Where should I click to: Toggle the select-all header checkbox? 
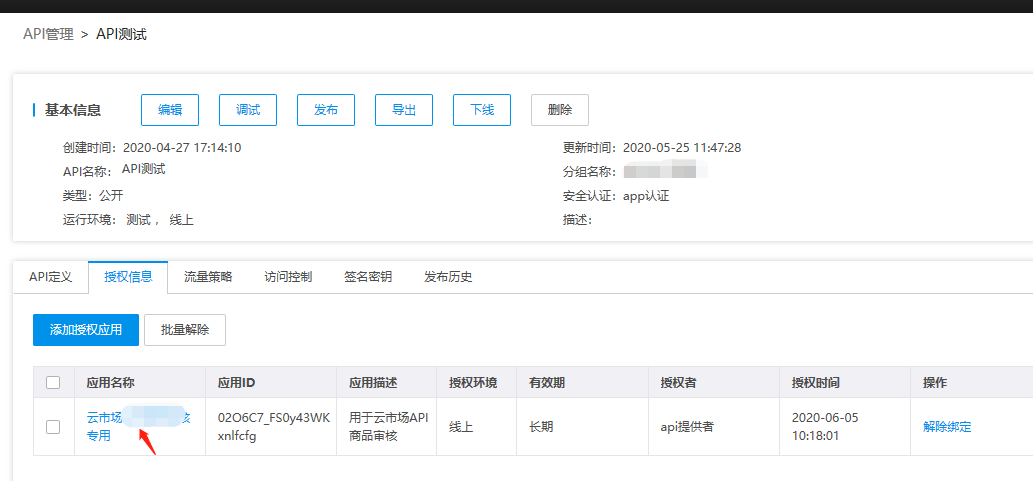tap(53, 382)
